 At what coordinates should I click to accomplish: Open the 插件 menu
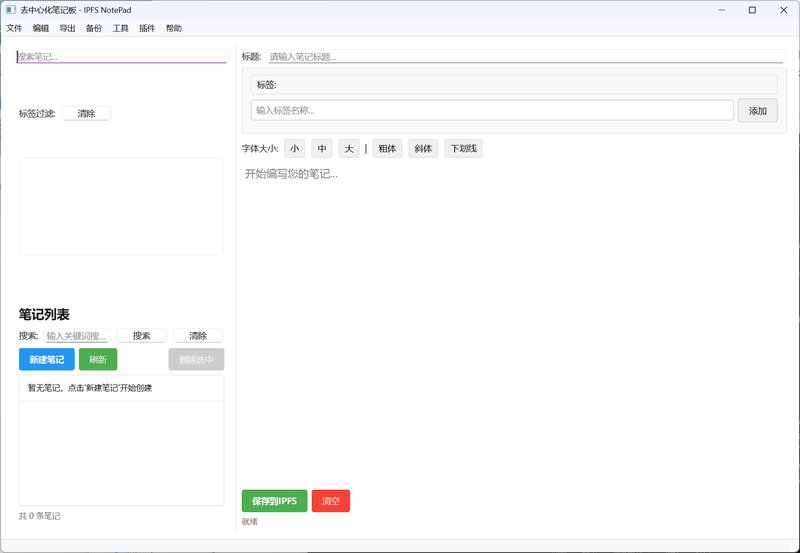tap(147, 28)
